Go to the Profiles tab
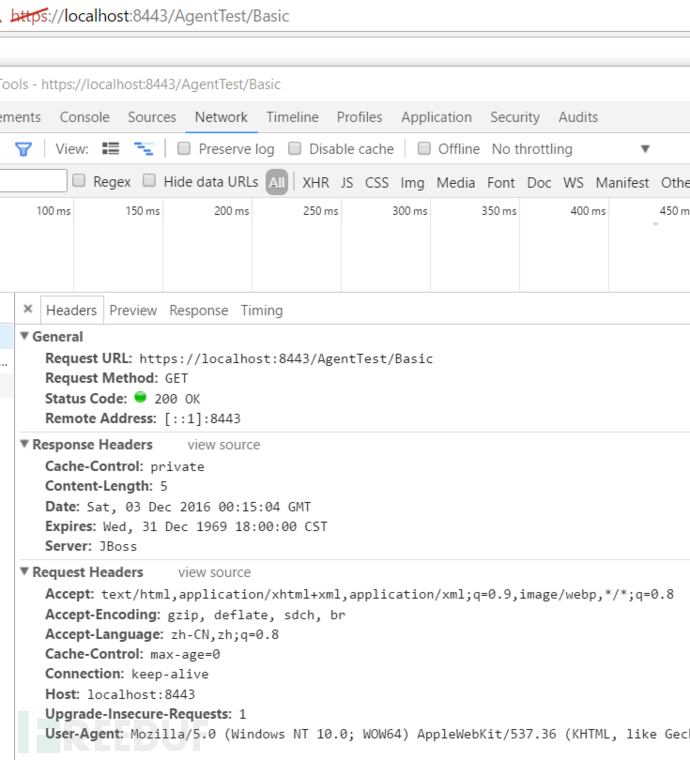 pos(360,117)
